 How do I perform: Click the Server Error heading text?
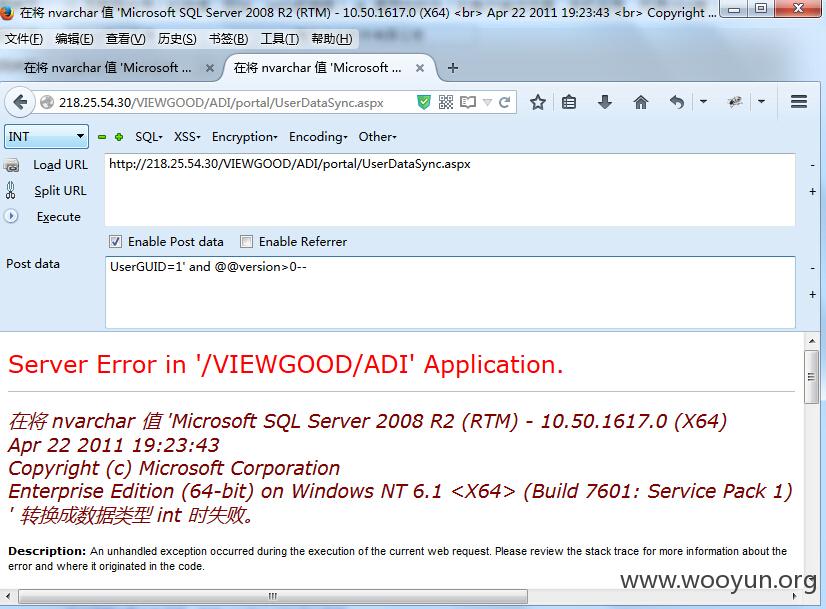tap(286, 365)
